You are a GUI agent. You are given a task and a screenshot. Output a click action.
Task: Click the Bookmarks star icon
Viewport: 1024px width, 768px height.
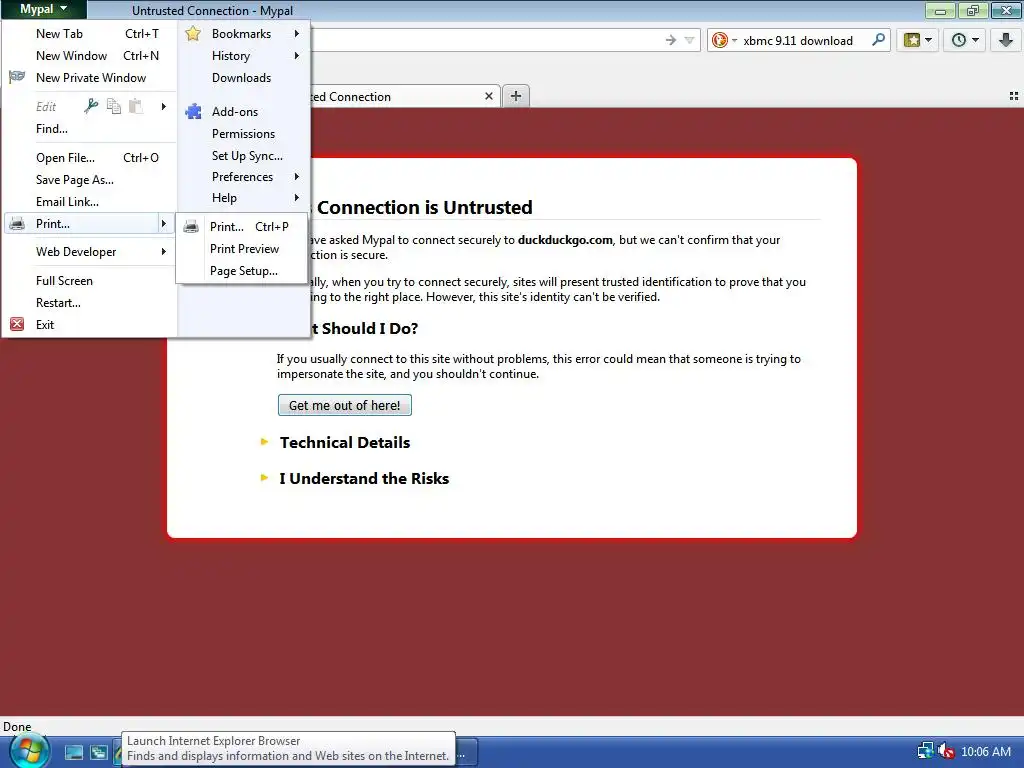(x=193, y=33)
